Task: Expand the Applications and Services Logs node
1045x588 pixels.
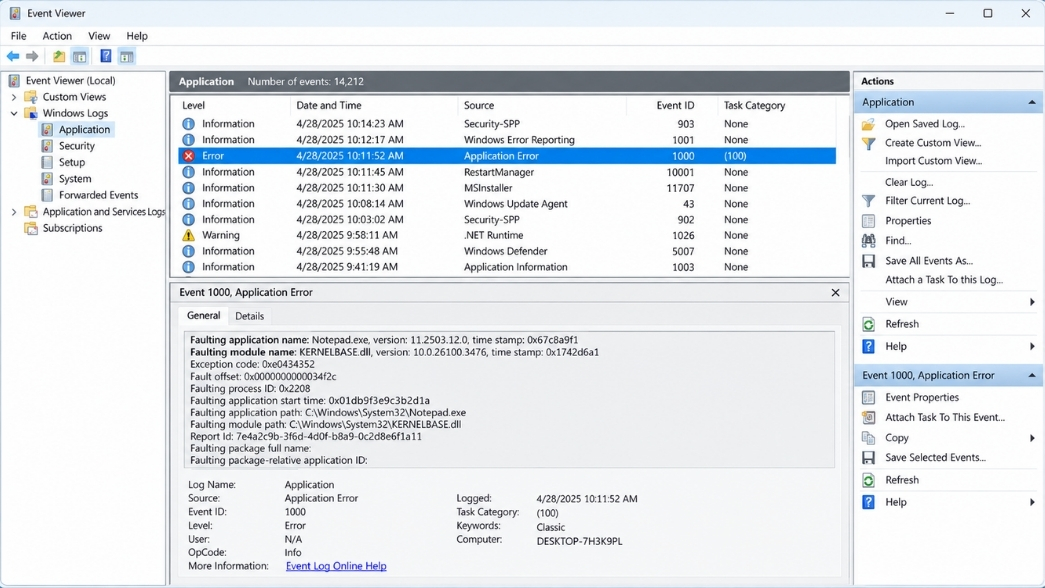Action: (13, 212)
